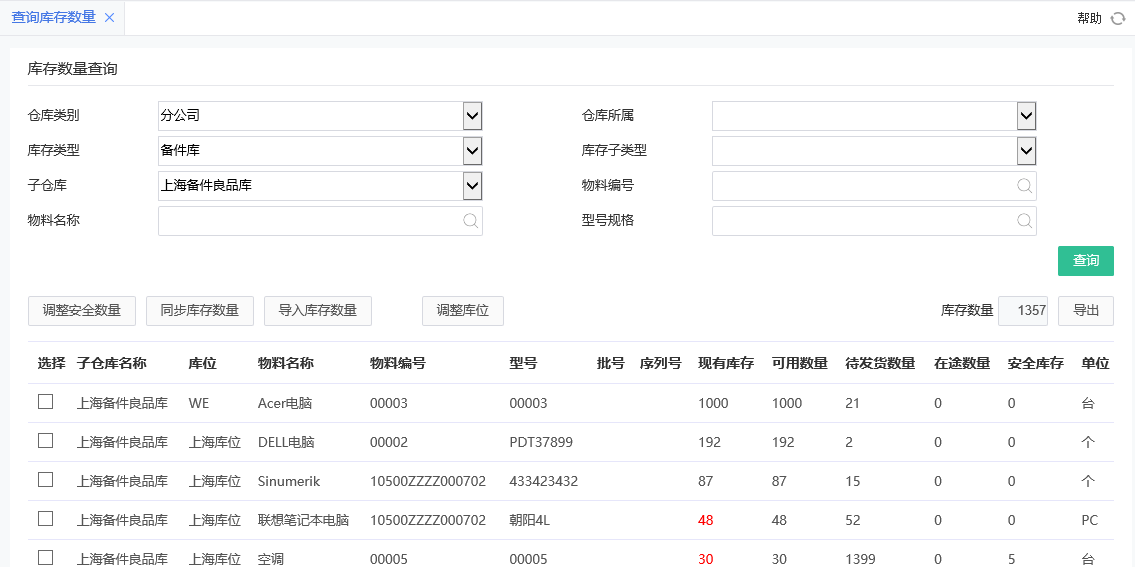Click the 同步库存数量 button
Image resolution: width=1135 pixels, height=567 pixels.
click(x=199, y=311)
